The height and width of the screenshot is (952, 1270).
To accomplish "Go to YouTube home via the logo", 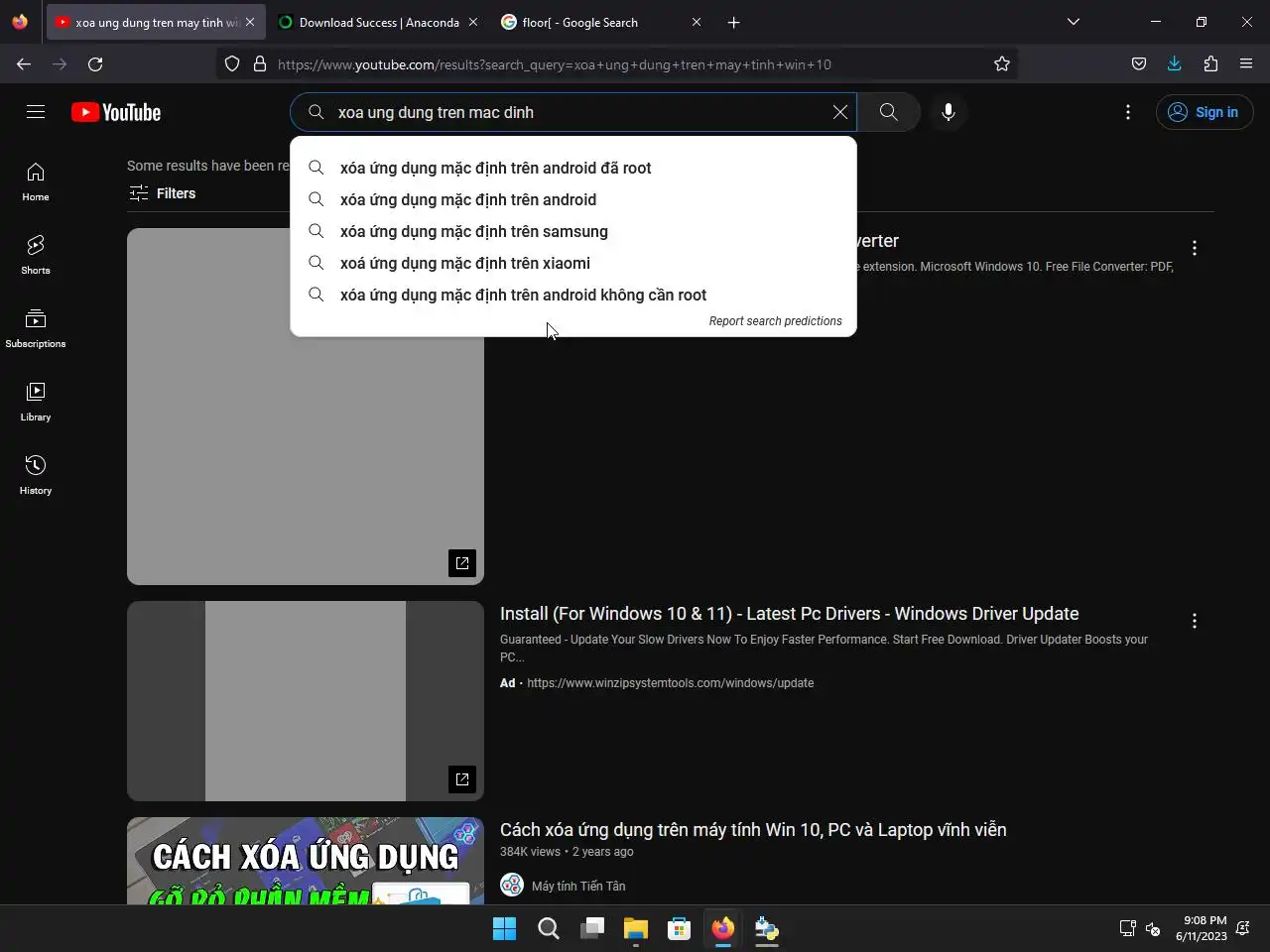I will (x=116, y=112).
